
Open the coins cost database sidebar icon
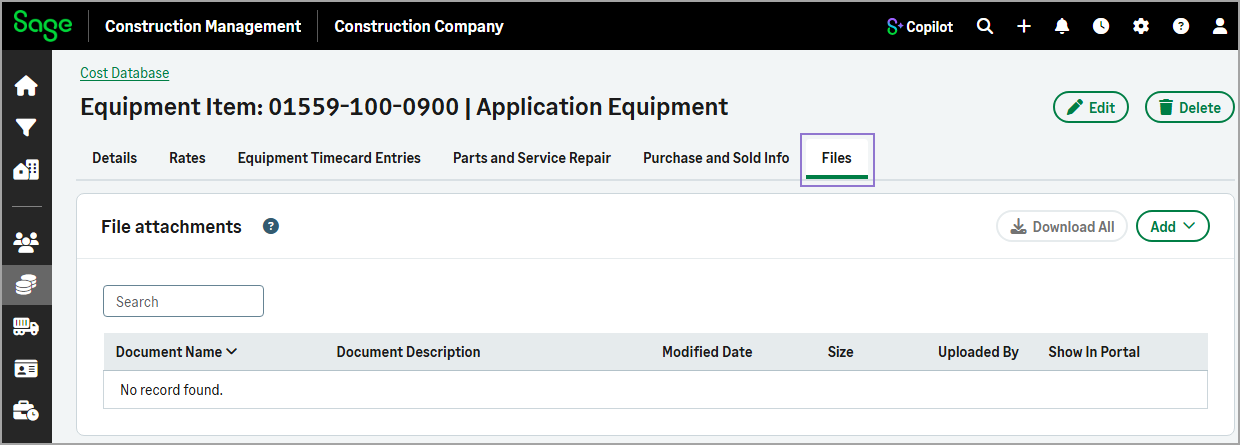(x=26, y=285)
